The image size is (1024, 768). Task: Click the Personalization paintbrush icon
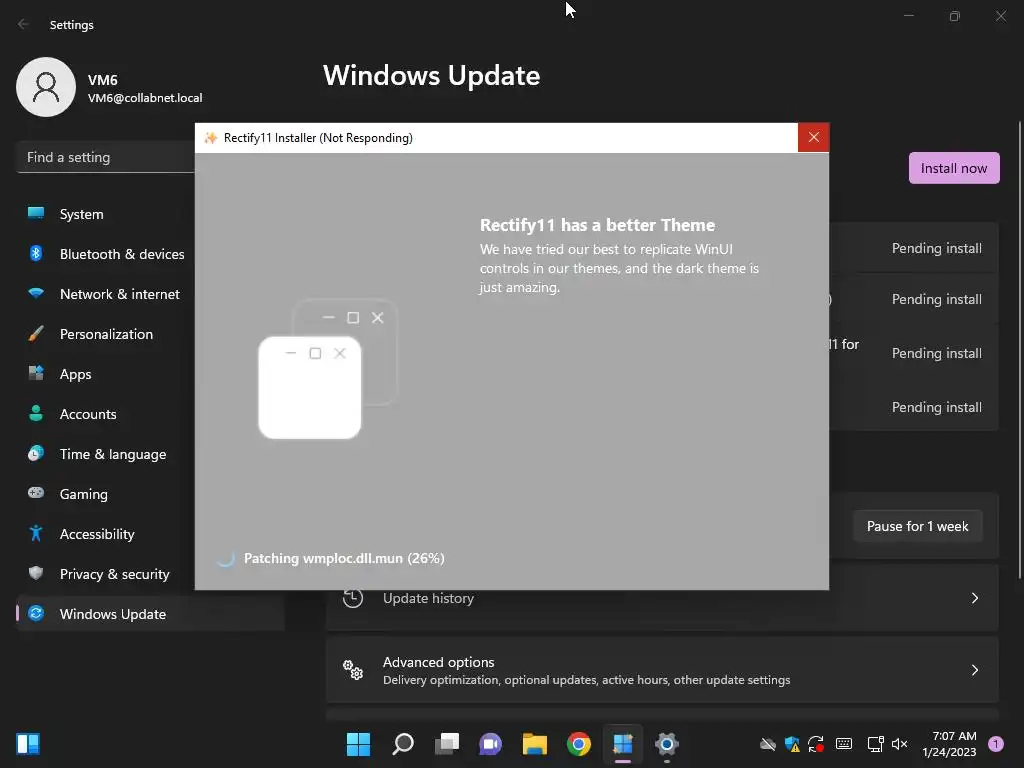tap(36, 334)
